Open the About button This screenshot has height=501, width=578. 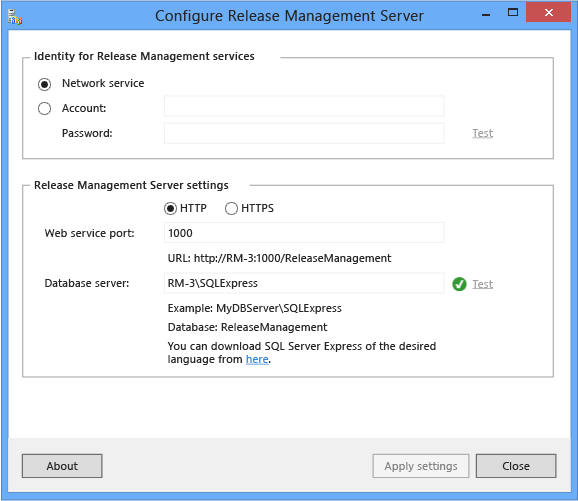[62, 466]
